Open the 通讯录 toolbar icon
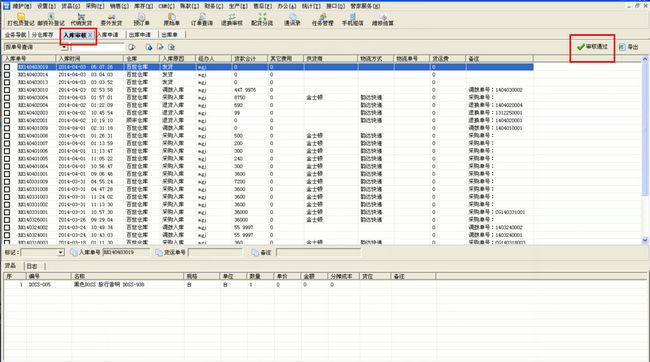This screenshot has width=650, height=362. click(292, 19)
